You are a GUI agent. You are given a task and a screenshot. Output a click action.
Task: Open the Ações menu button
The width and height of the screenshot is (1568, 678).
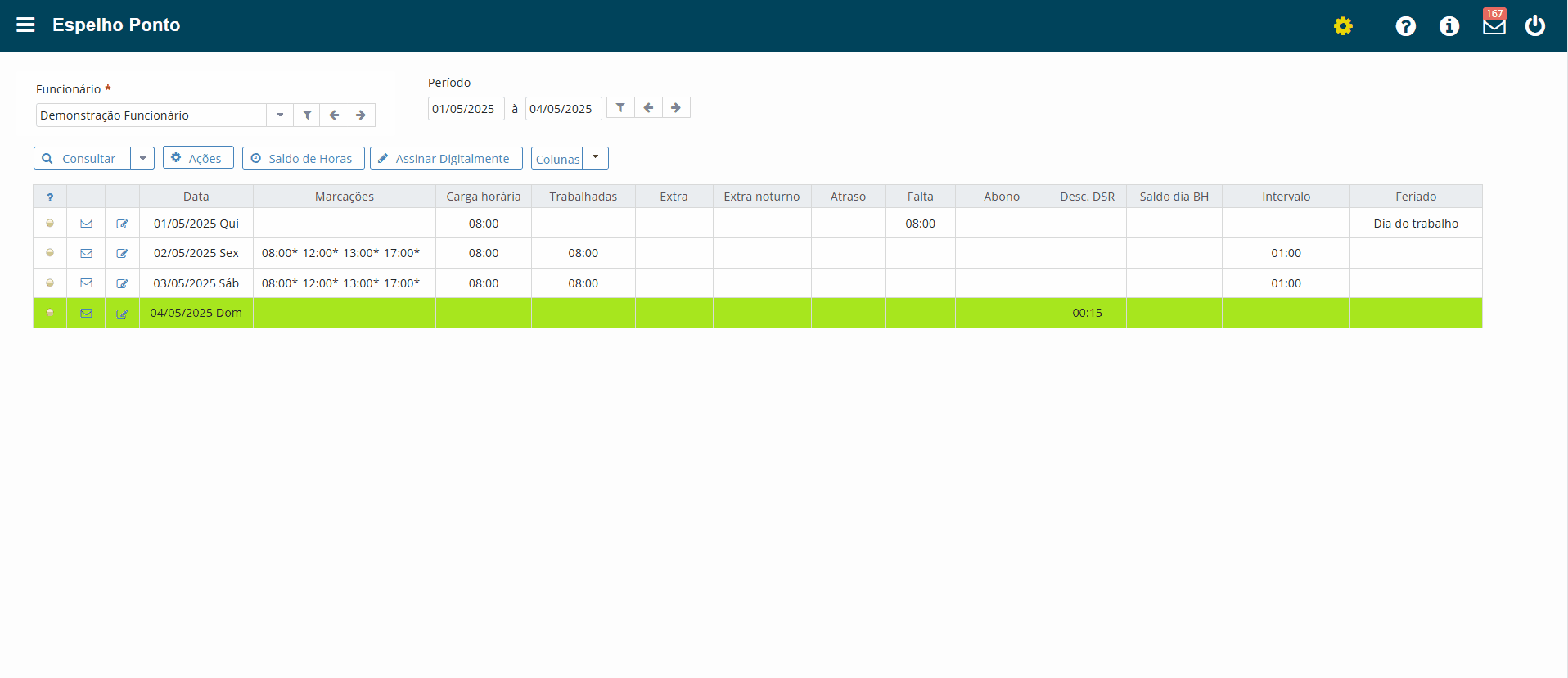pos(198,158)
